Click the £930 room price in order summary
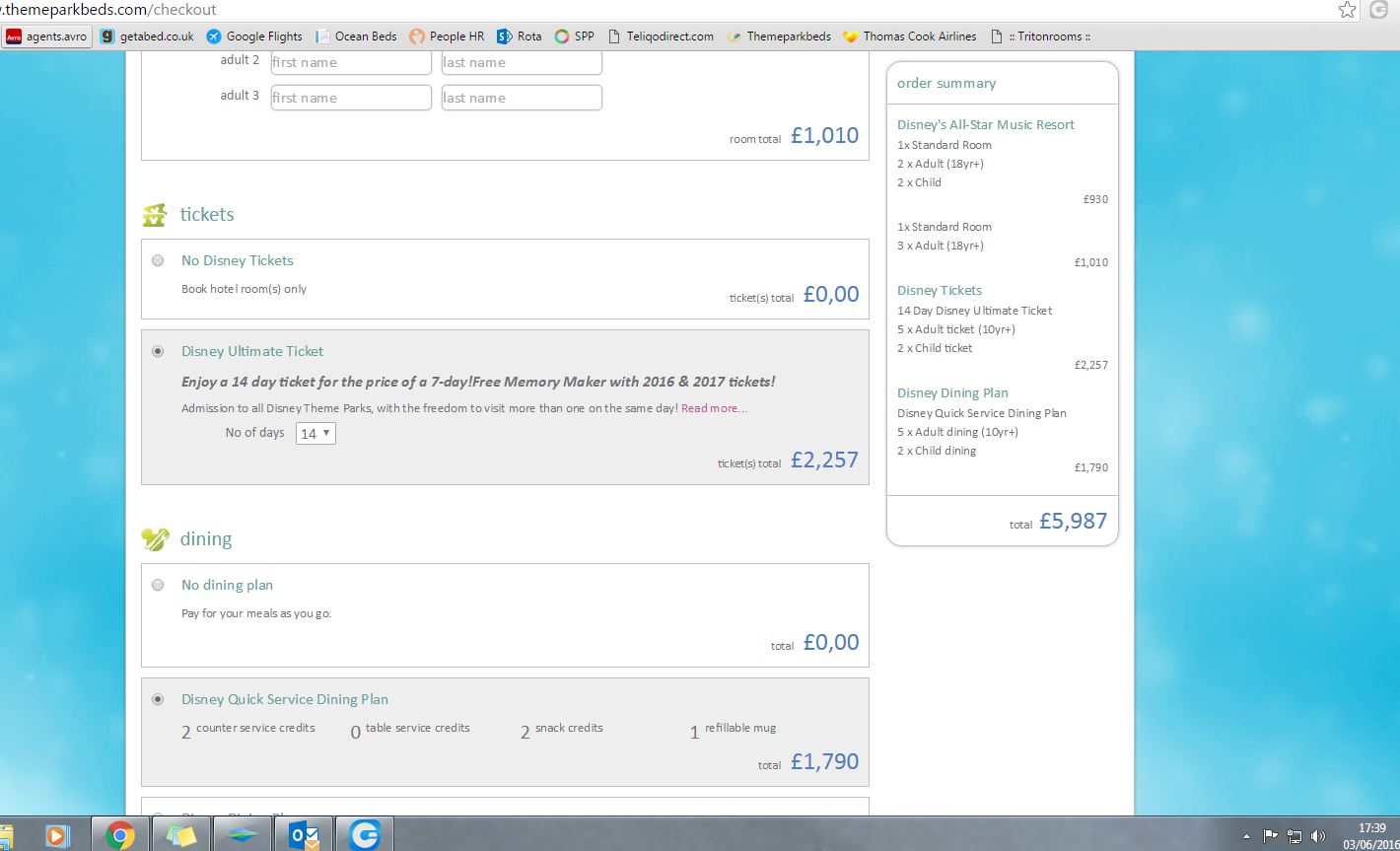The width and height of the screenshot is (1400, 851). tap(1095, 199)
